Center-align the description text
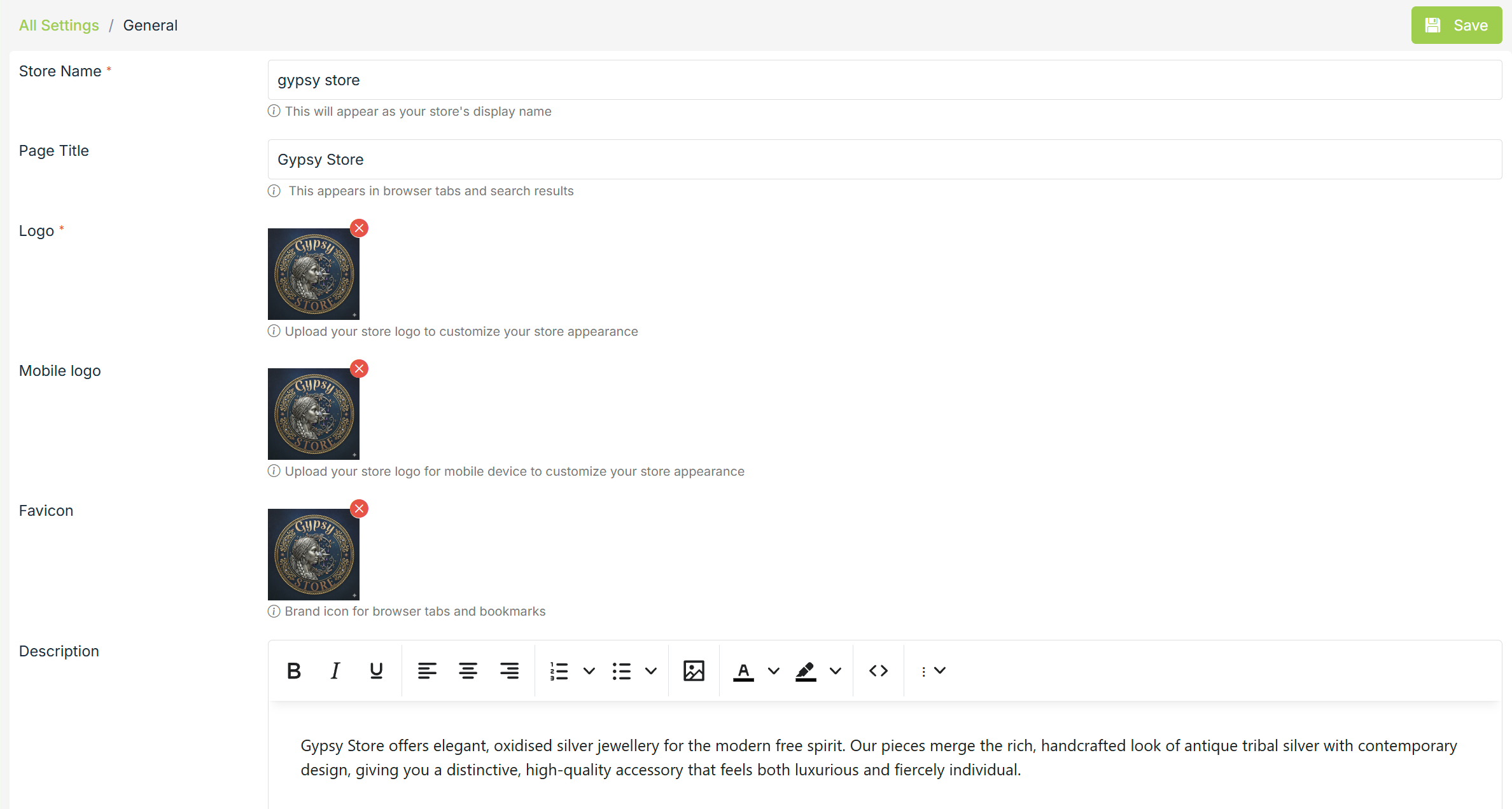This screenshot has width=1512, height=809. 468,670
